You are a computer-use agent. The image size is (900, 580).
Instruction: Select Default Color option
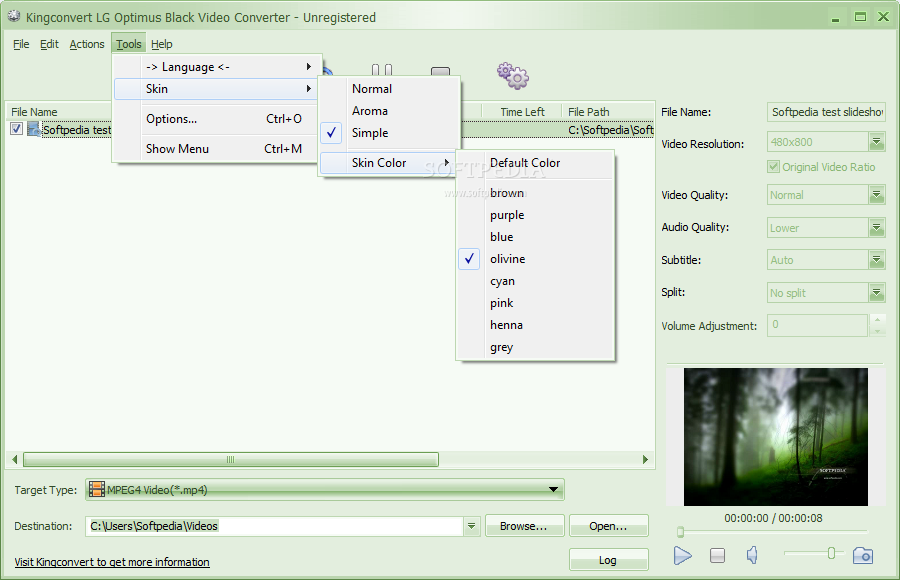click(x=535, y=163)
